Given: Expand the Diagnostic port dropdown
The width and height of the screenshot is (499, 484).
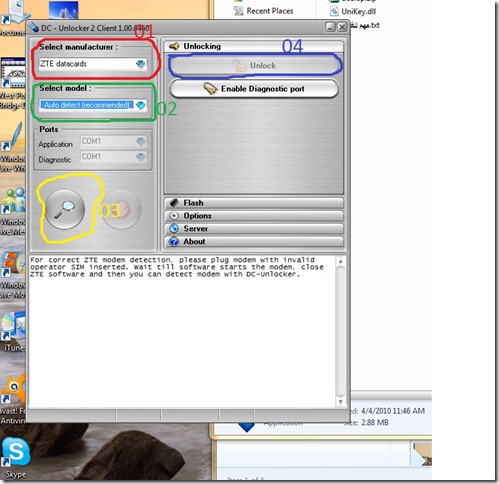Looking at the screenshot, I should coord(141,156).
